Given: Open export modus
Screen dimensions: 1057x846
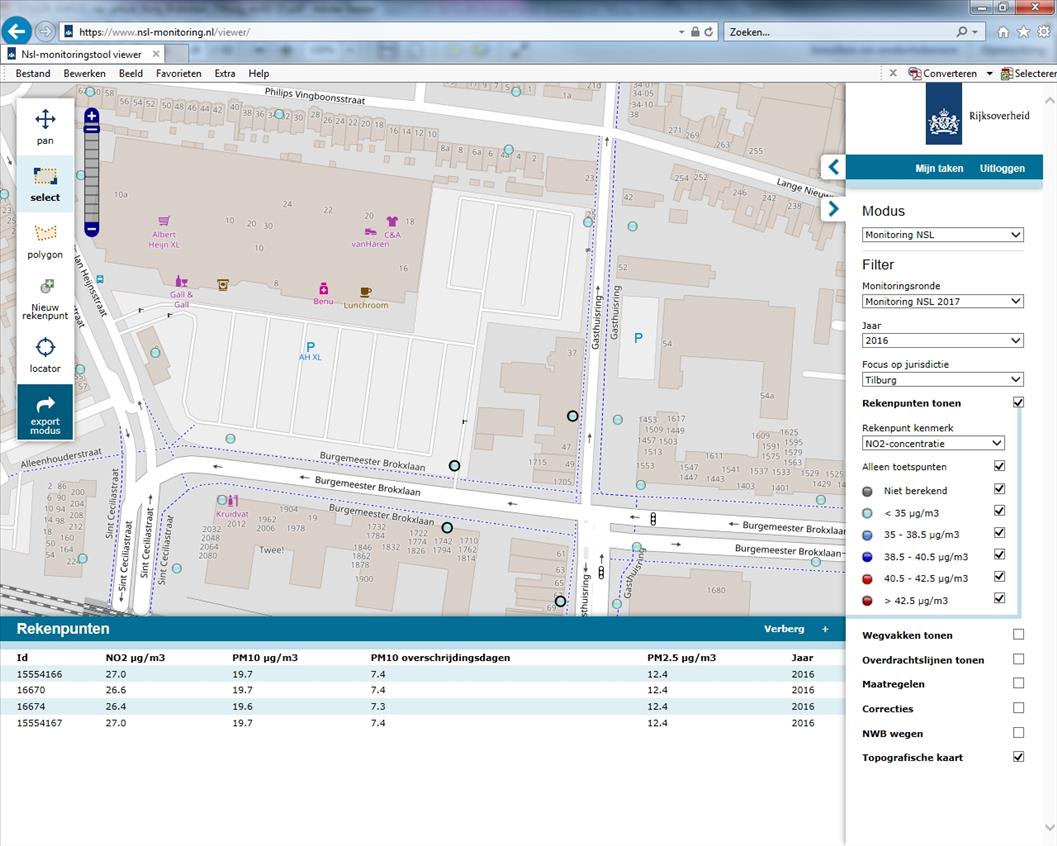Looking at the screenshot, I should click(x=45, y=412).
